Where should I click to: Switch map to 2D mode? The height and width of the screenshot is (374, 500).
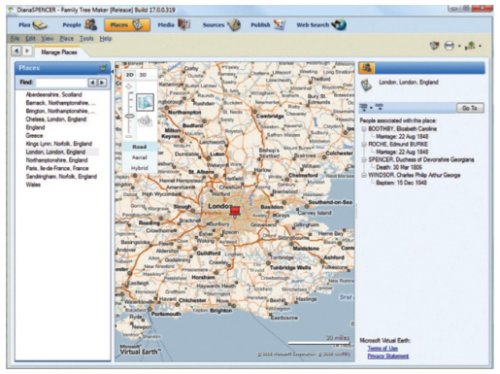pos(130,75)
